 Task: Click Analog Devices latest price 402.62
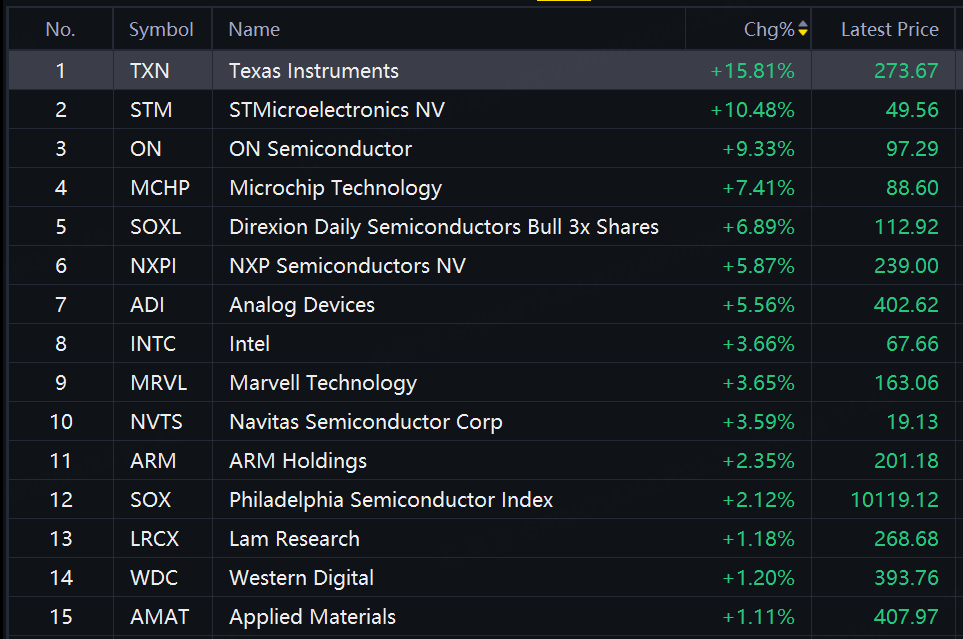(x=906, y=305)
